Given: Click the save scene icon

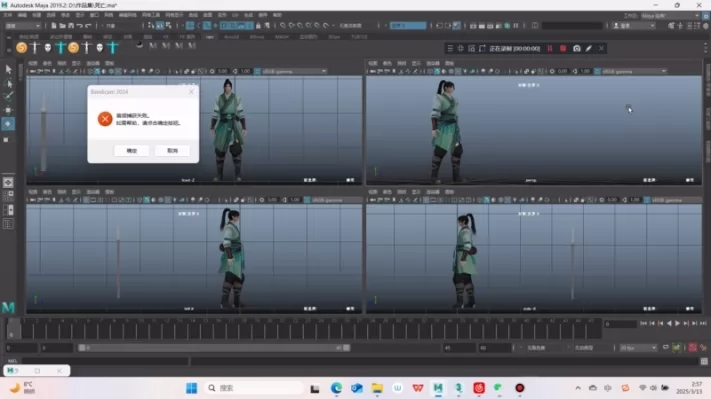Looking at the screenshot, I should tap(71, 25).
